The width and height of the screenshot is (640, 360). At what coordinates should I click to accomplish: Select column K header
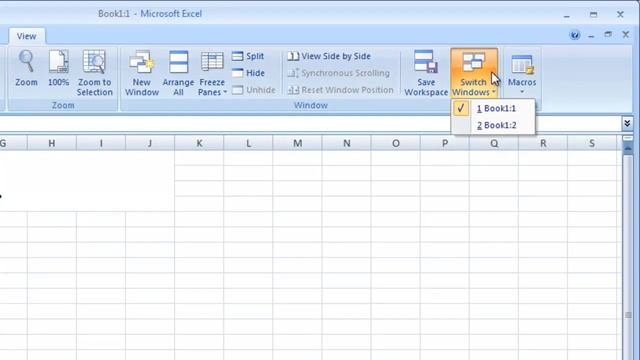tap(199, 143)
